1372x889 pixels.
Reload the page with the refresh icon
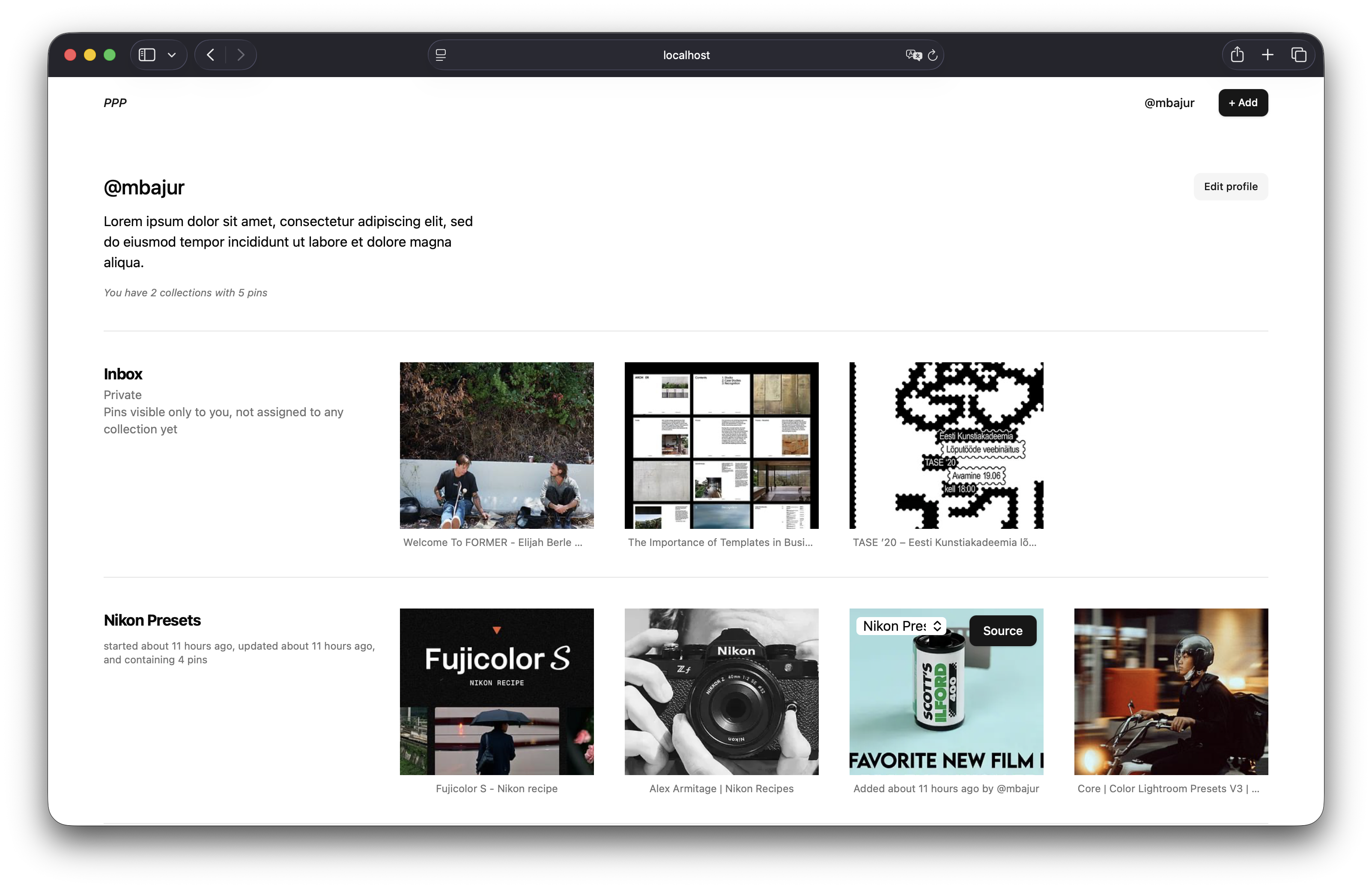(933, 55)
